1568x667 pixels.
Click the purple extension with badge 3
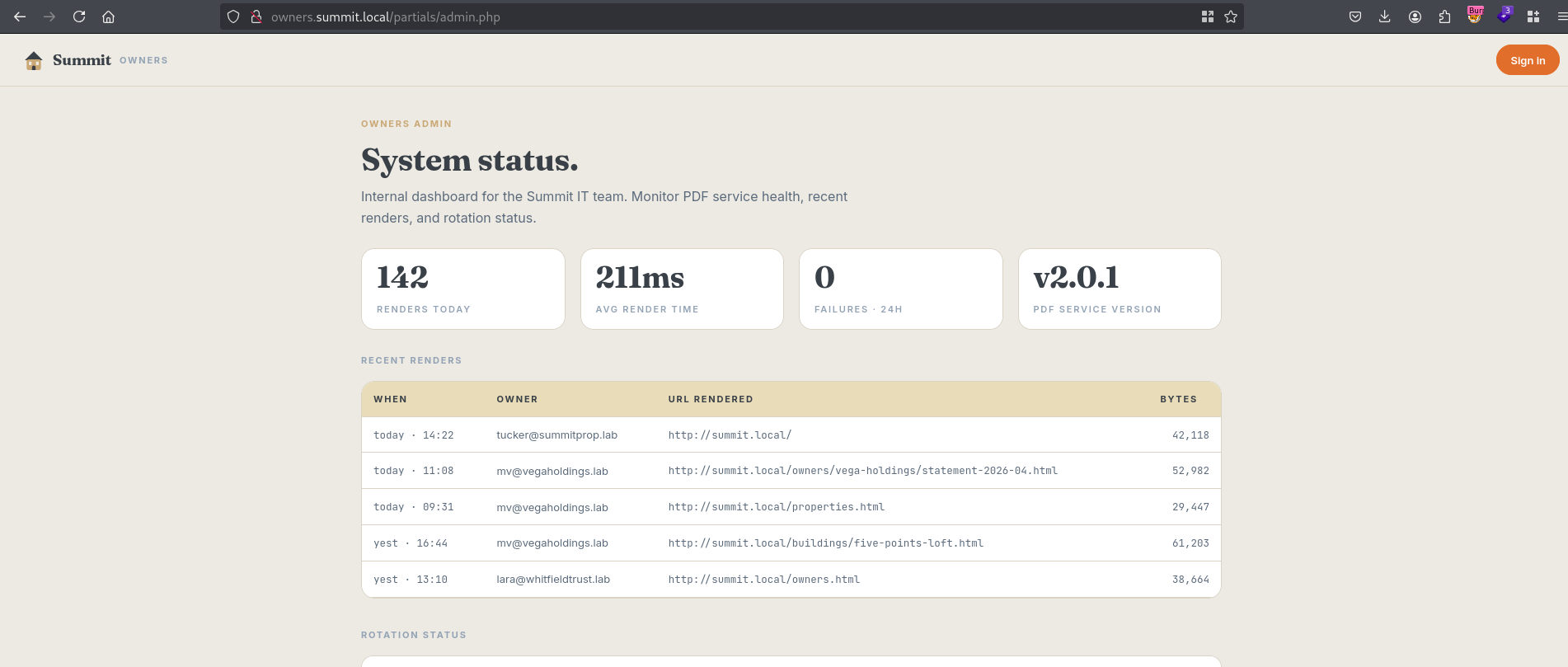click(1505, 15)
